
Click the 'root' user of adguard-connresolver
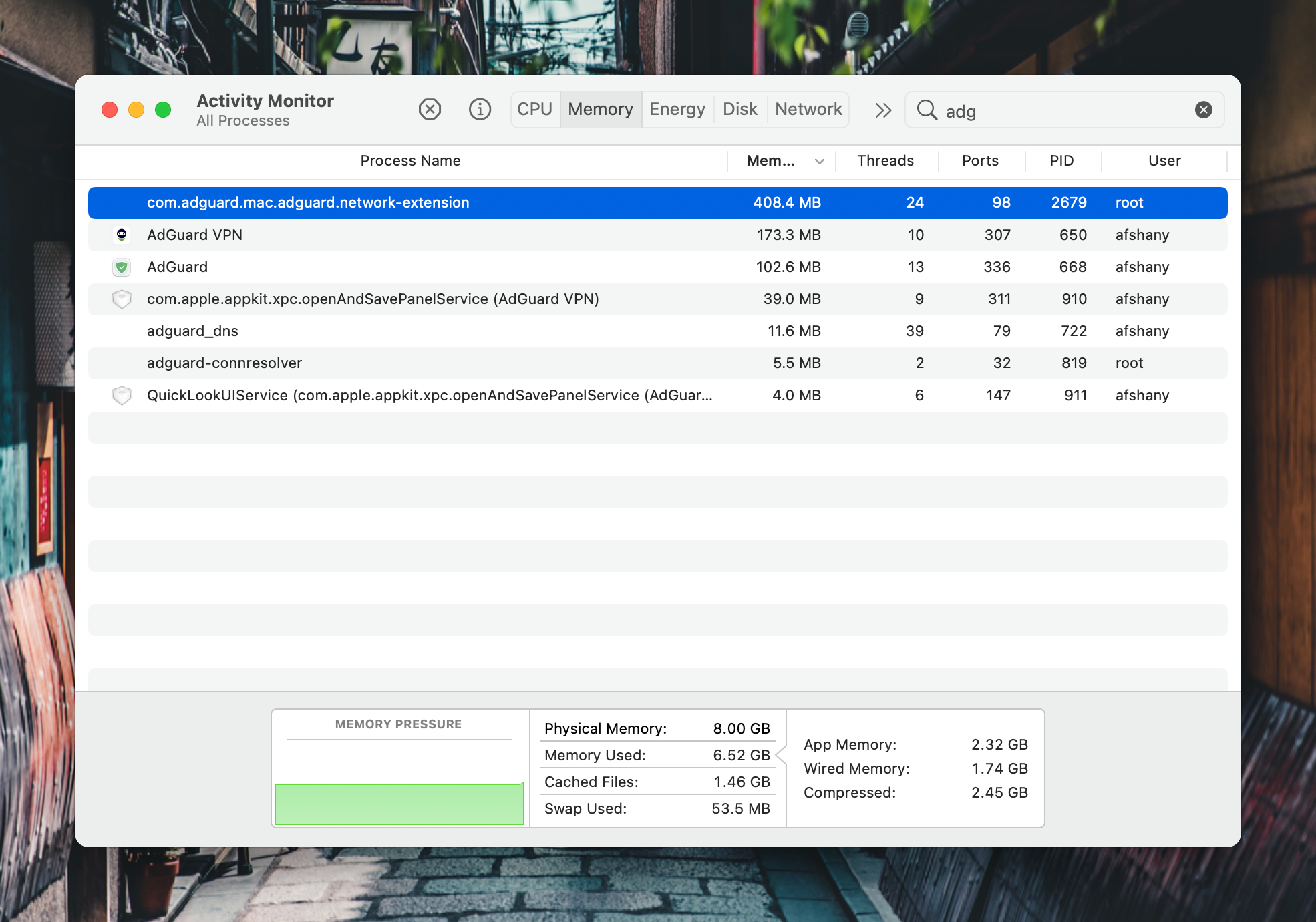[1129, 363]
